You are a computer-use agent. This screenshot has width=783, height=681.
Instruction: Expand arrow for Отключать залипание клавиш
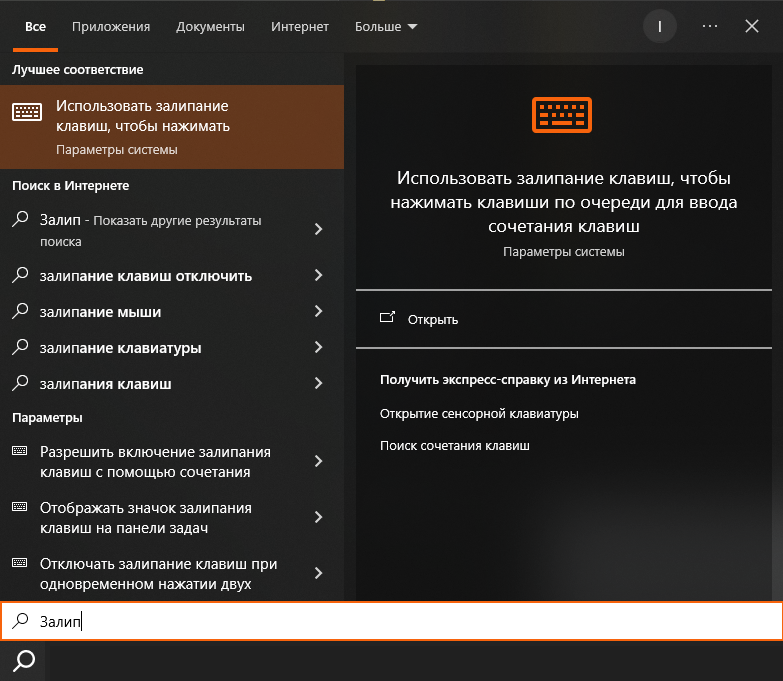point(319,573)
